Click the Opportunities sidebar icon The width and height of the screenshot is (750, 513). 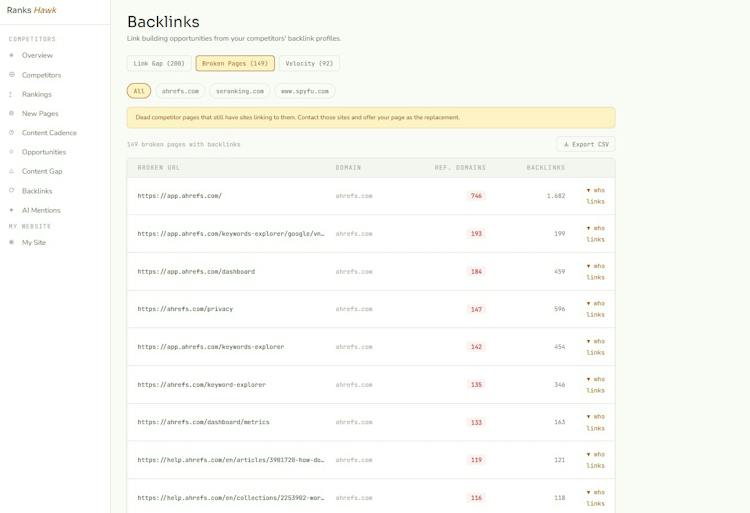(x=11, y=152)
